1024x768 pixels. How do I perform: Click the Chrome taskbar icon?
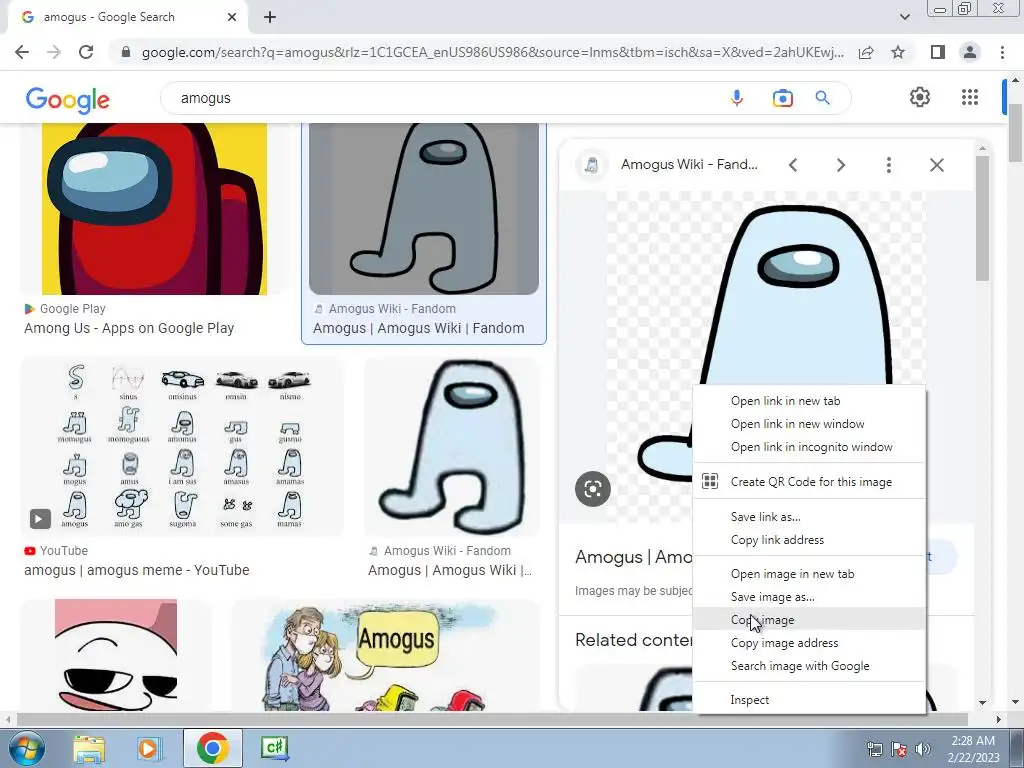212,748
